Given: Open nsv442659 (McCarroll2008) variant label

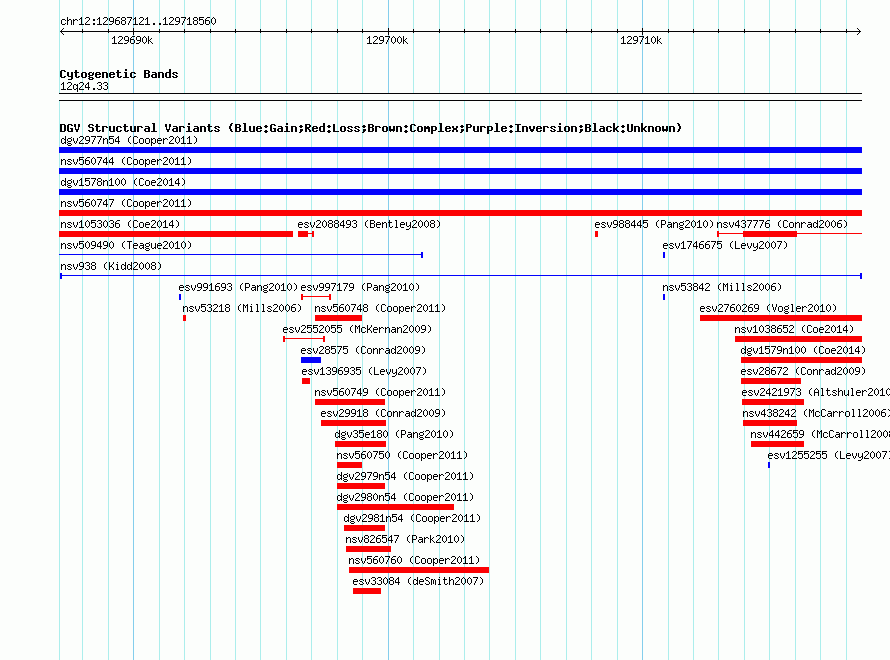Looking at the screenshot, I should (820, 434).
